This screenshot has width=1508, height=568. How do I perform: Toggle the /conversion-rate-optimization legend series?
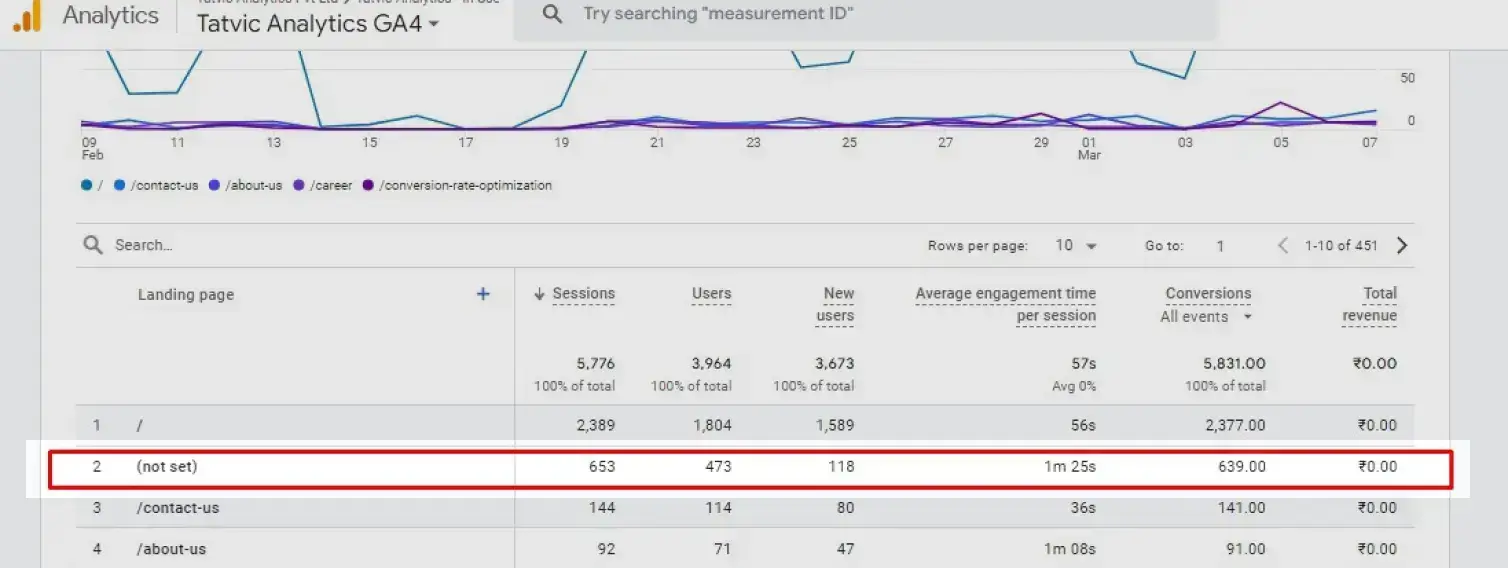[x=457, y=186]
